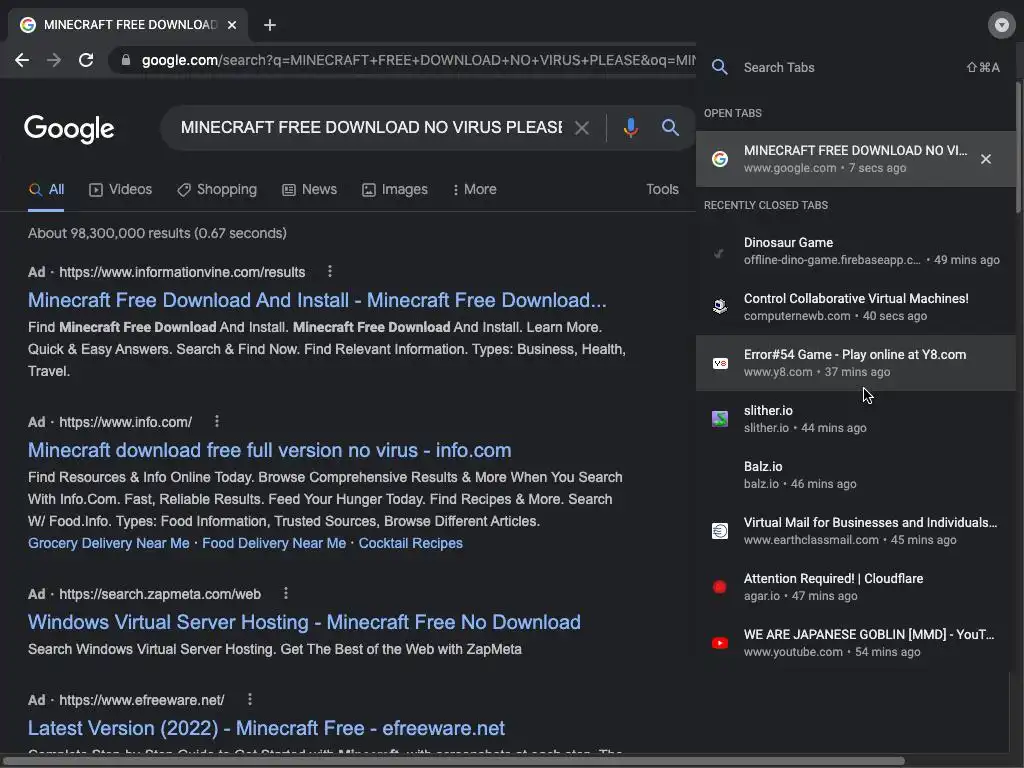Reopen the Dinosaur Game closed tab
Image resolution: width=1024 pixels, height=768 pixels.
point(856,251)
